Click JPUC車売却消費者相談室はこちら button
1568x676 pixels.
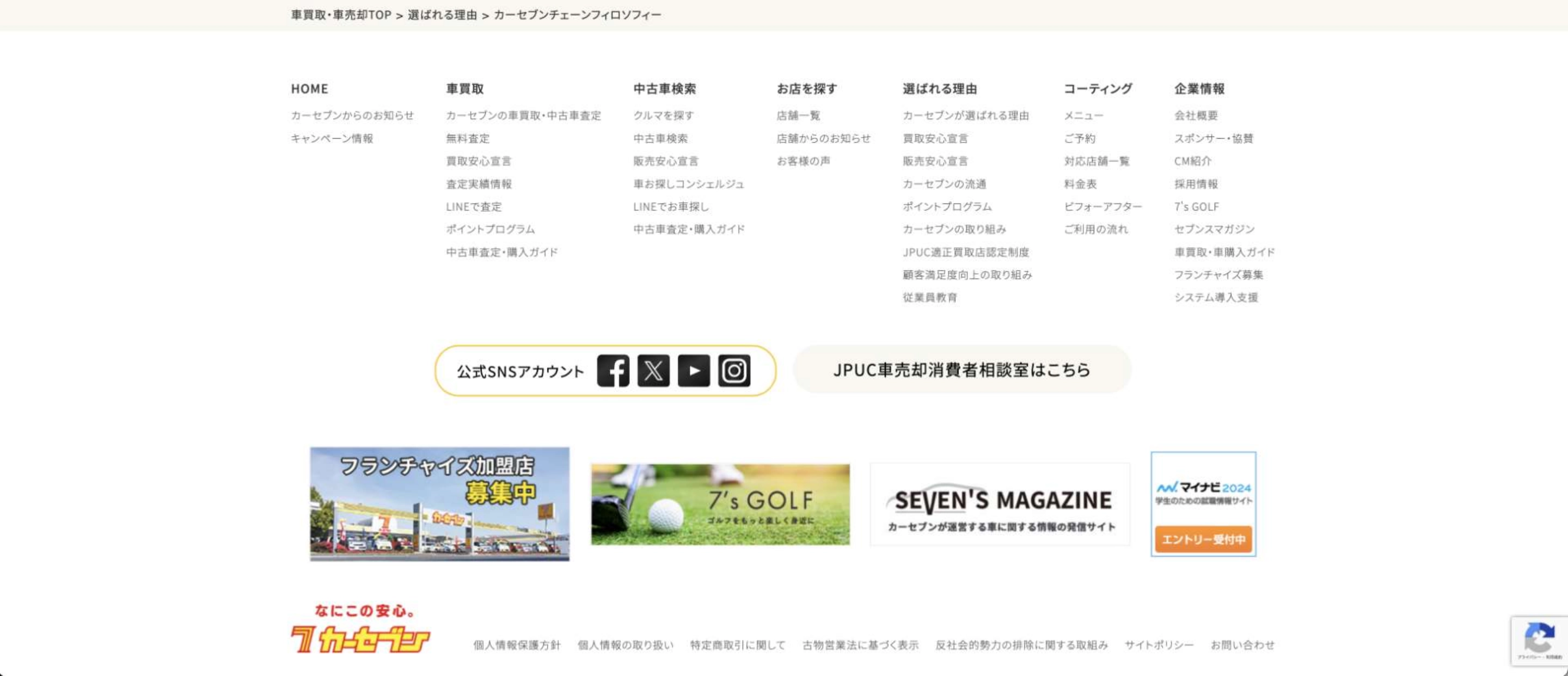(961, 370)
